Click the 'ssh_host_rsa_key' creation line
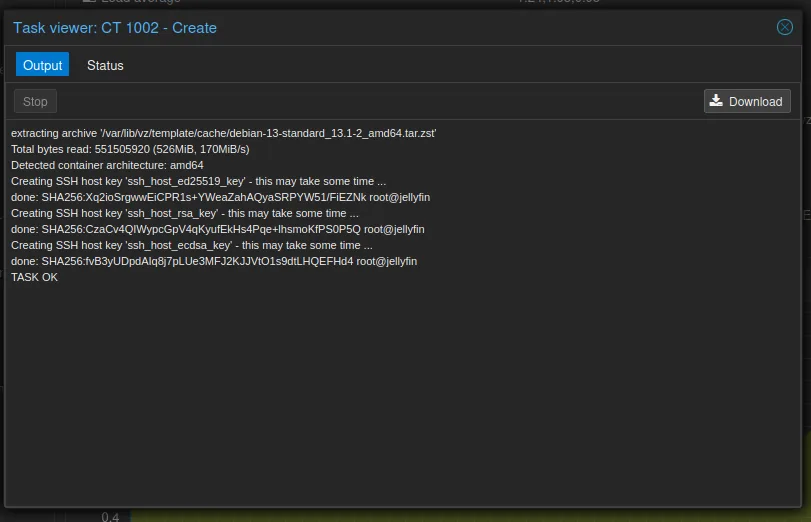Image resolution: width=811 pixels, height=522 pixels. pos(185,214)
